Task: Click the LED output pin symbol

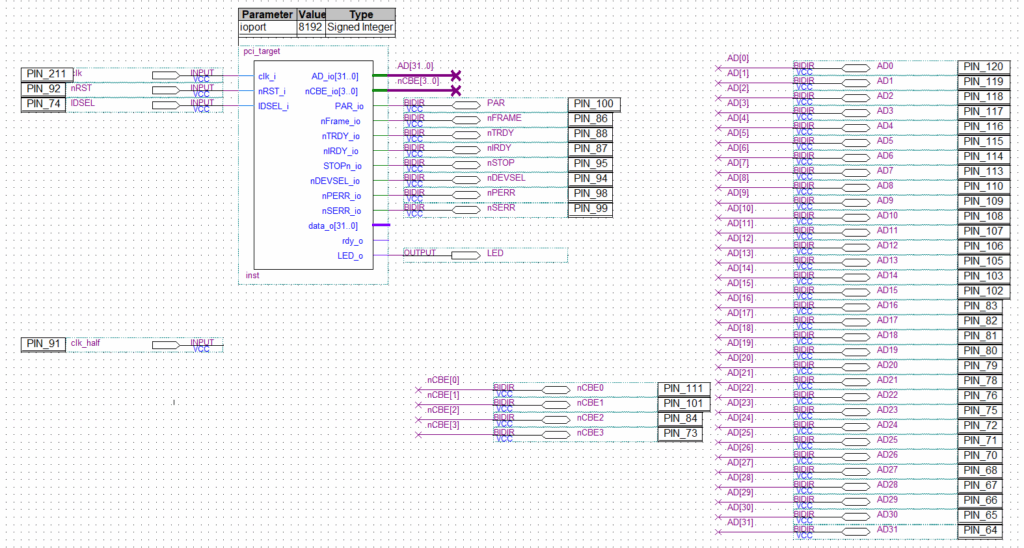Action: point(465,255)
